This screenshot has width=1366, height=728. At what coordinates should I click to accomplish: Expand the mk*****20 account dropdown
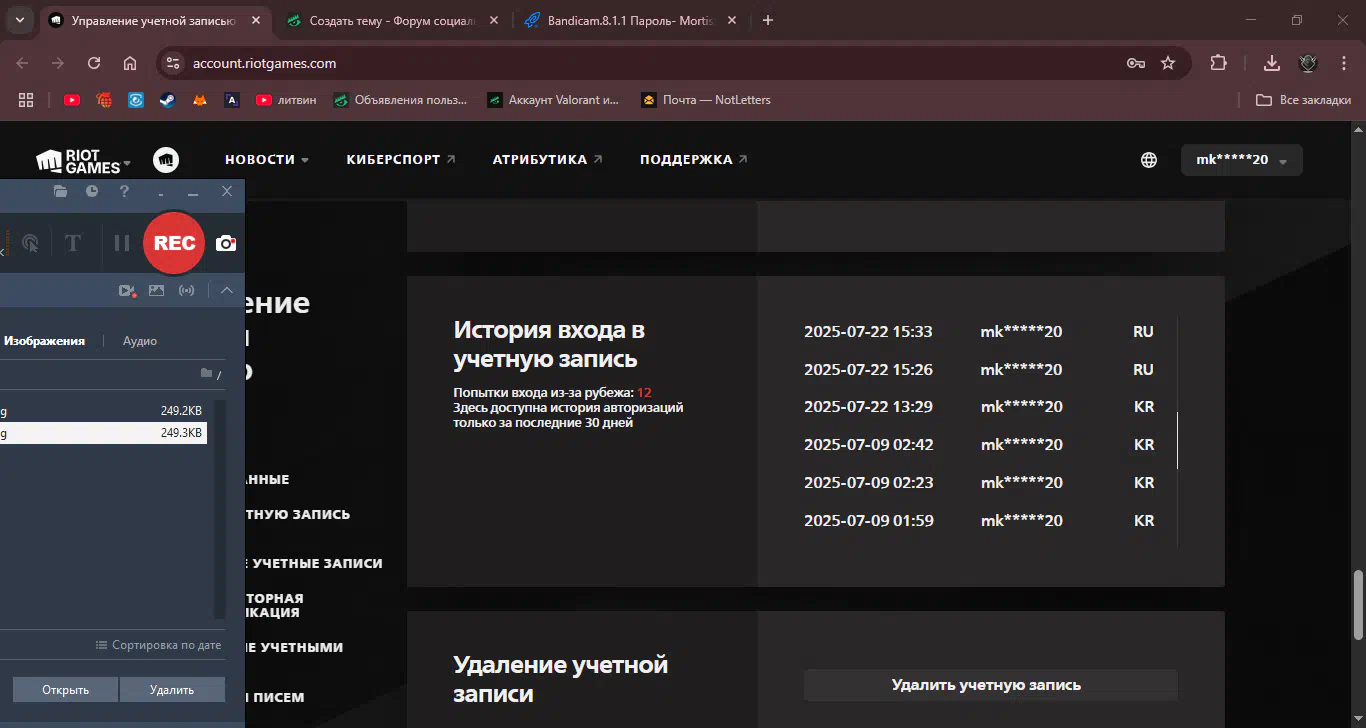tap(1242, 160)
